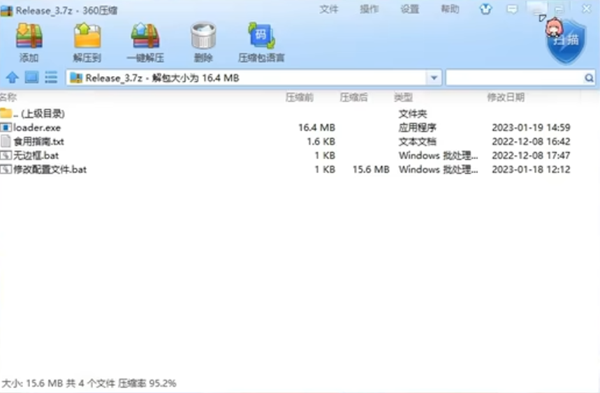The height and width of the screenshot is (393, 600).
Task: Open the feedback message icon in title bar
Action: pos(512,9)
